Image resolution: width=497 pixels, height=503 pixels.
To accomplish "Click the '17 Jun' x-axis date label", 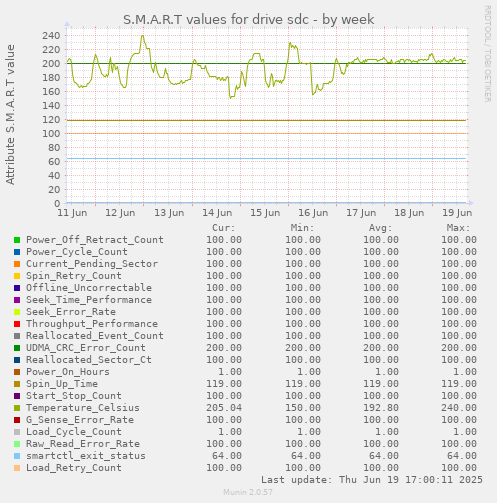I will [361, 213].
